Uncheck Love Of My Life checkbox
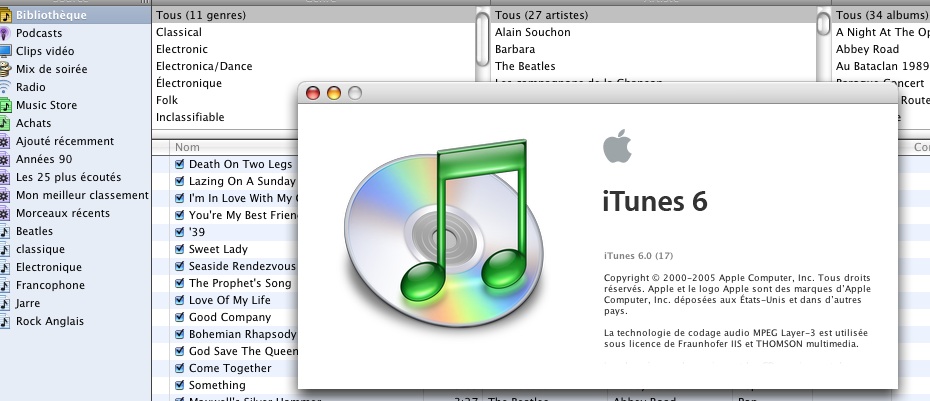 click(180, 300)
